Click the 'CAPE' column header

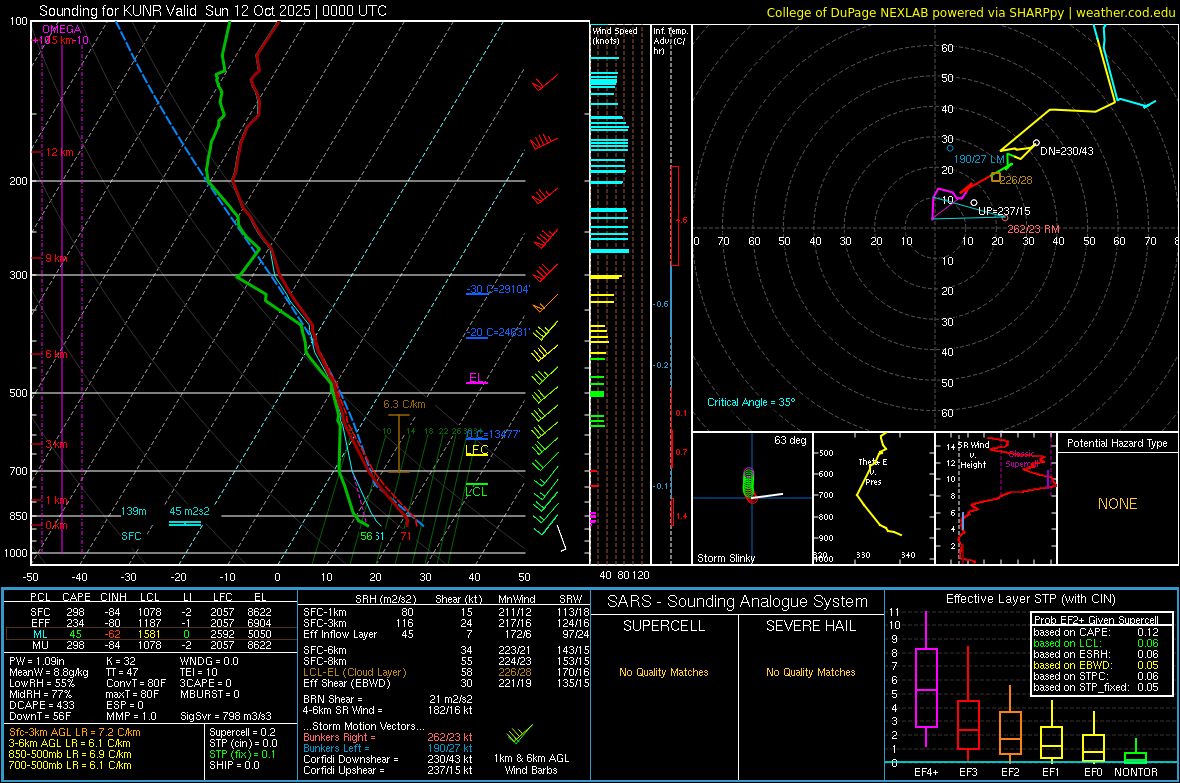tap(76, 597)
